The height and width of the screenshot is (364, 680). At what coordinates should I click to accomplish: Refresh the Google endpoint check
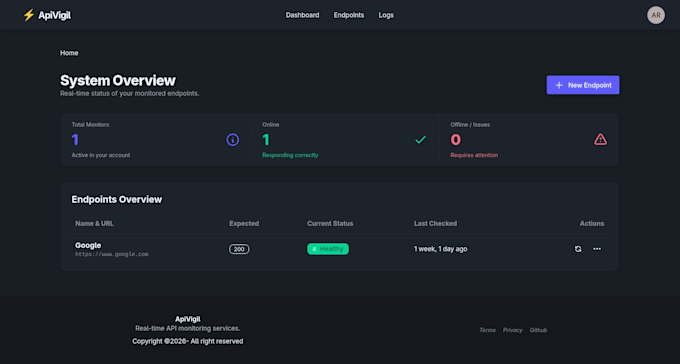tap(578, 249)
